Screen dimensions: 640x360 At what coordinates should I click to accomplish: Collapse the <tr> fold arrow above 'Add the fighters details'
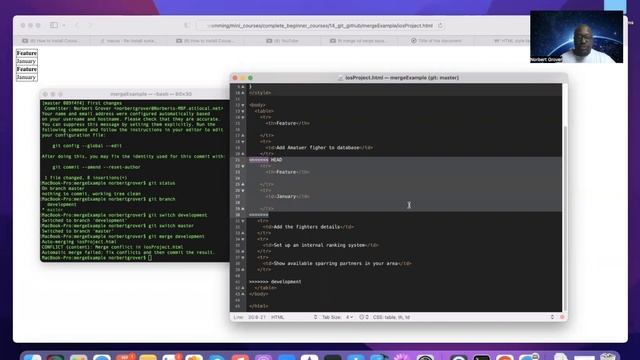[243, 221]
